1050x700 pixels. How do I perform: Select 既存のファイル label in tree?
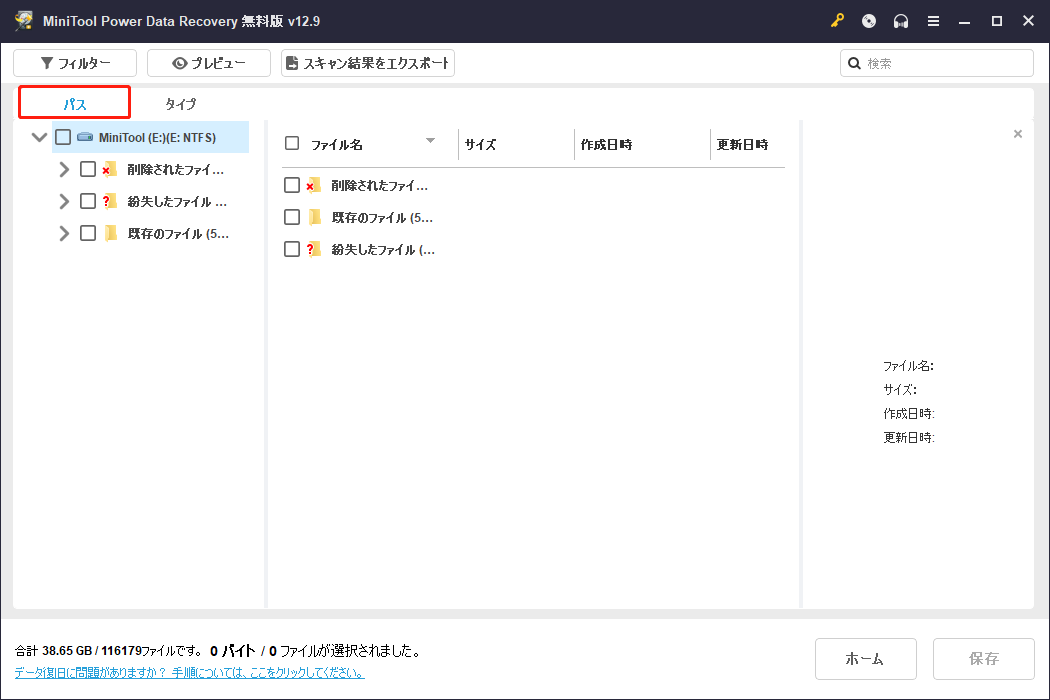[178, 234]
